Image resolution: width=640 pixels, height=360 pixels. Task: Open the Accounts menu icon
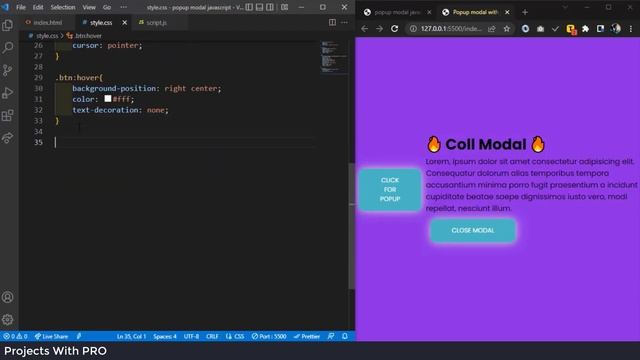coord(7,297)
